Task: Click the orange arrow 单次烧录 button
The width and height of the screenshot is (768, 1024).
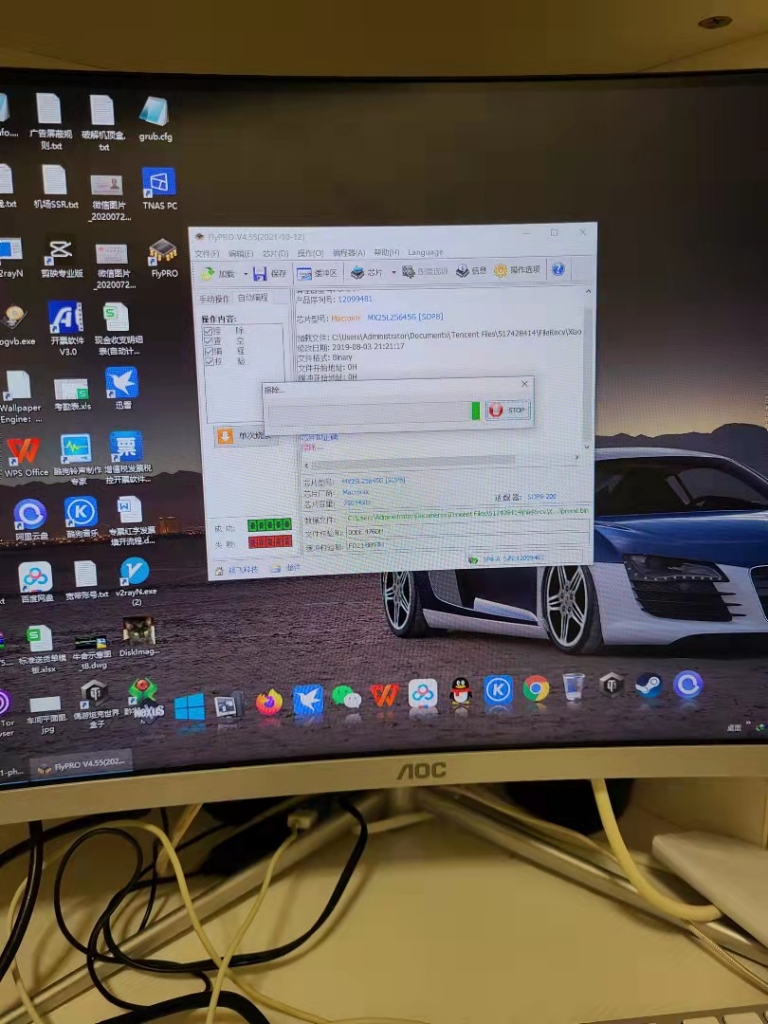Action: click(245, 436)
